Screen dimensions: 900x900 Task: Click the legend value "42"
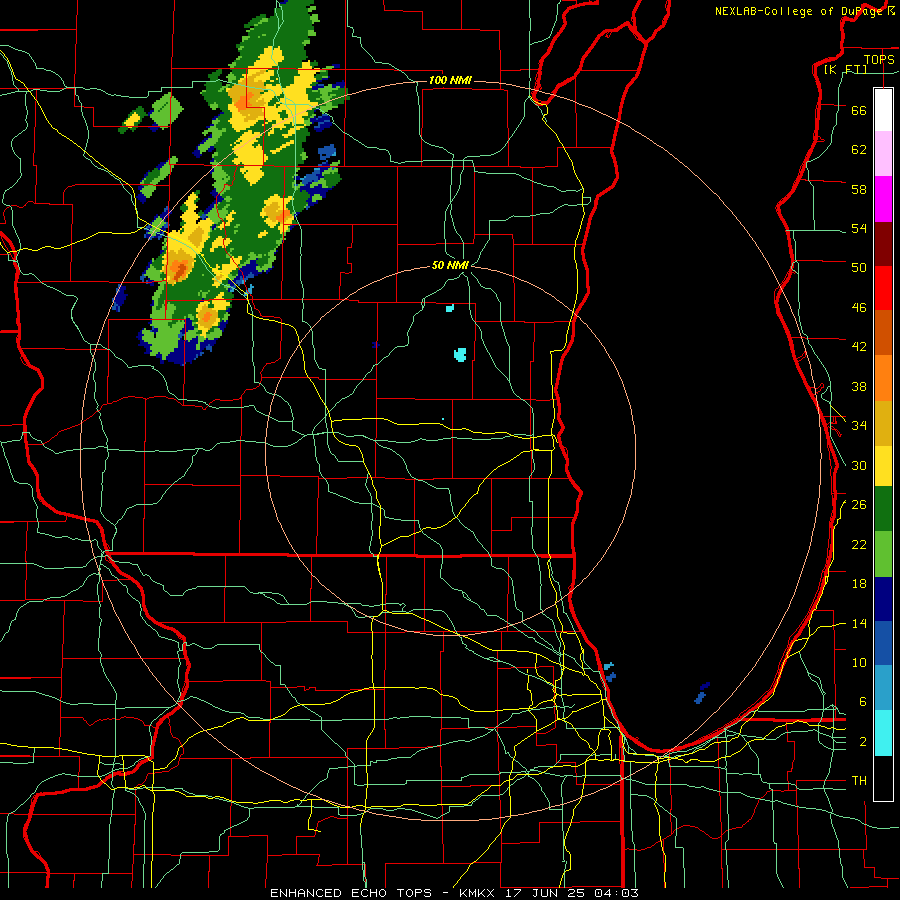pyautogui.click(x=859, y=347)
